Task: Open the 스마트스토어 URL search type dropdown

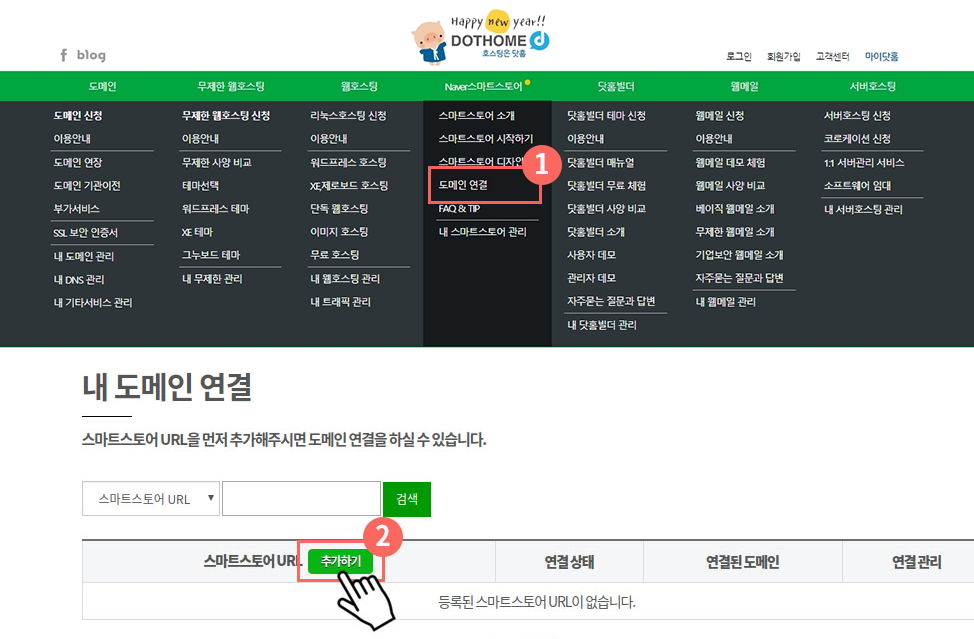Action: tap(151, 499)
